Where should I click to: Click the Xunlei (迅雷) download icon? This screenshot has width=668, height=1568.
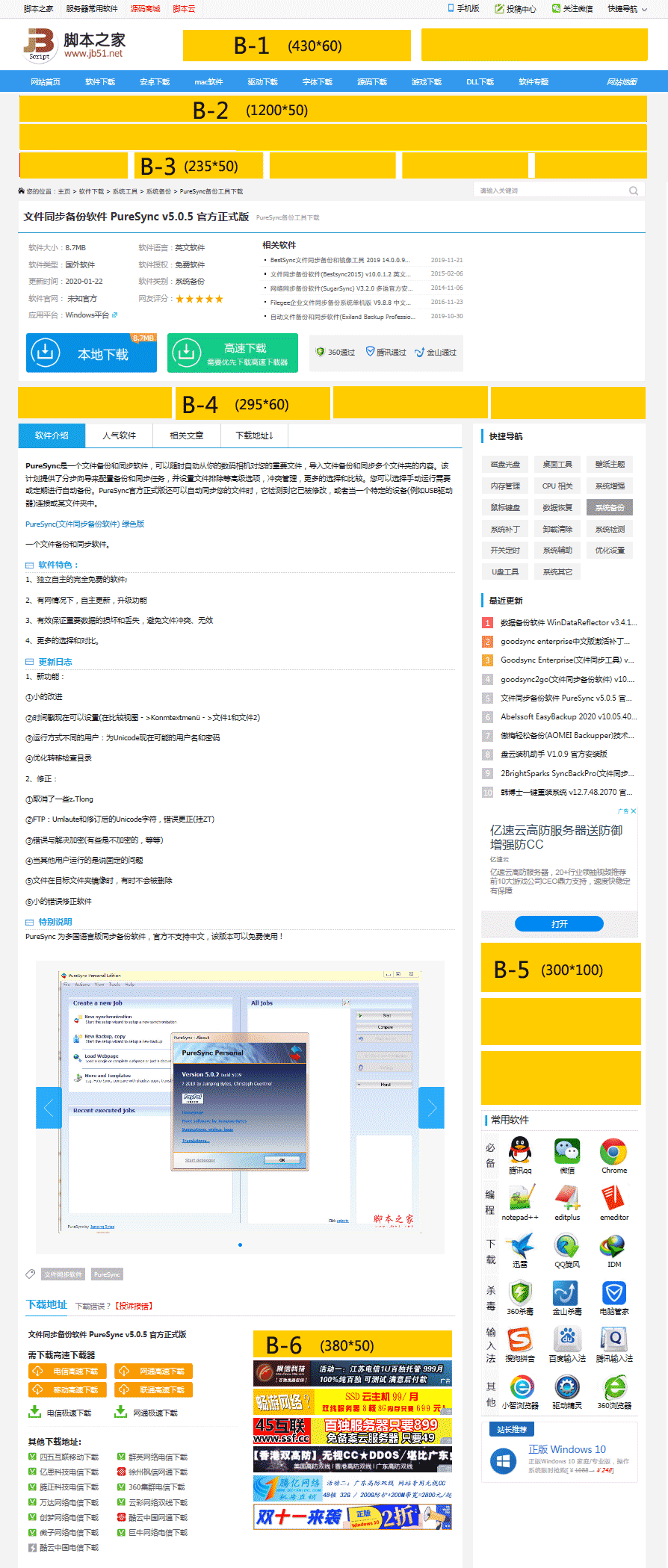point(520,1245)
